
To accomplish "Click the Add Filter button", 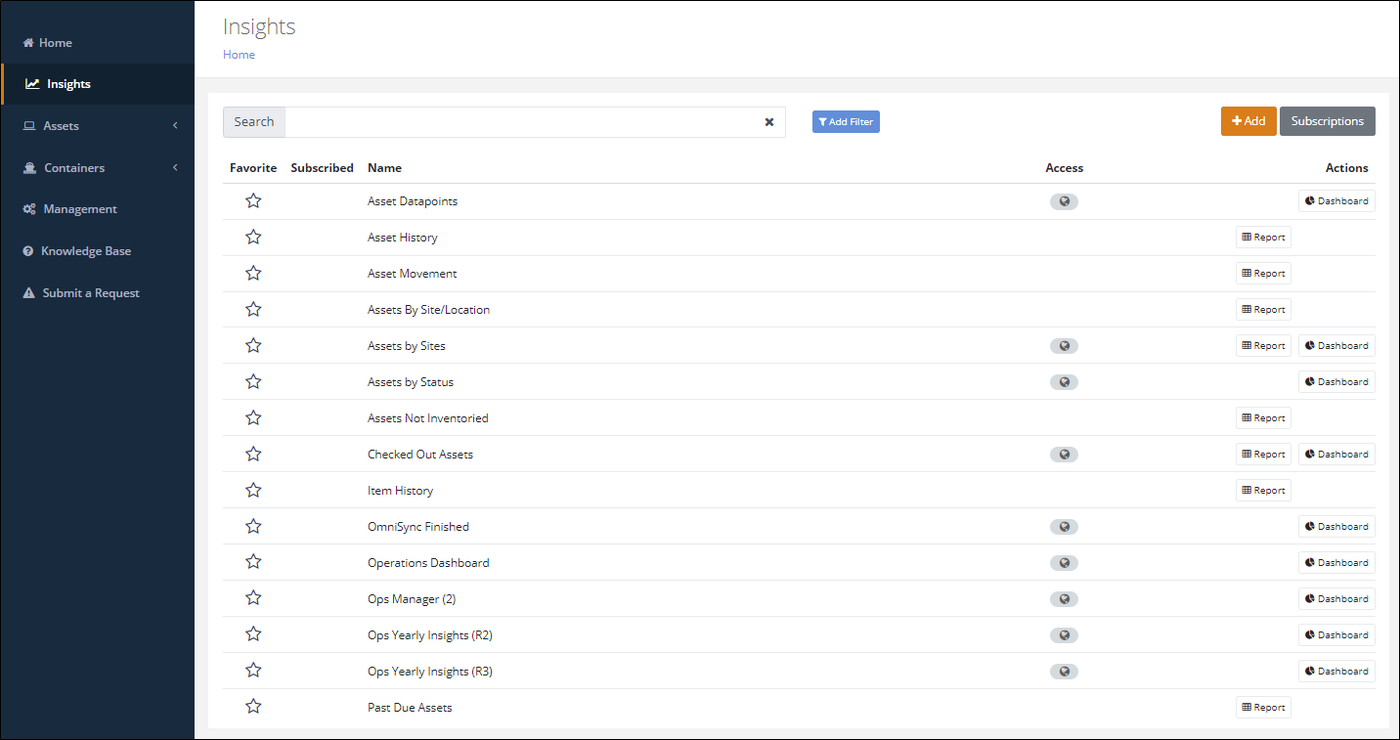I will [846, 122].
